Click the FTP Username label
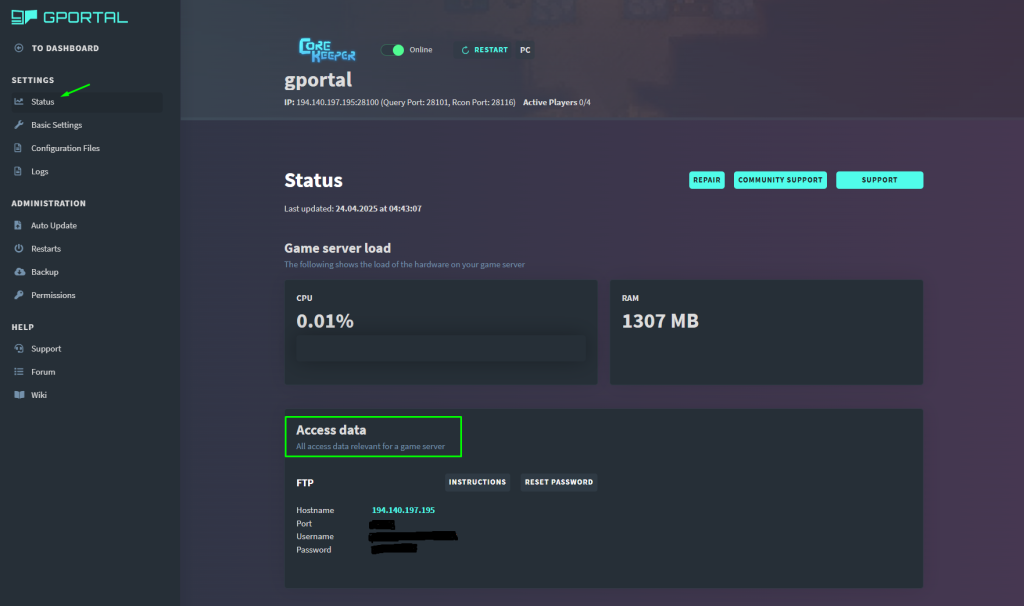 tap(315, 536)
